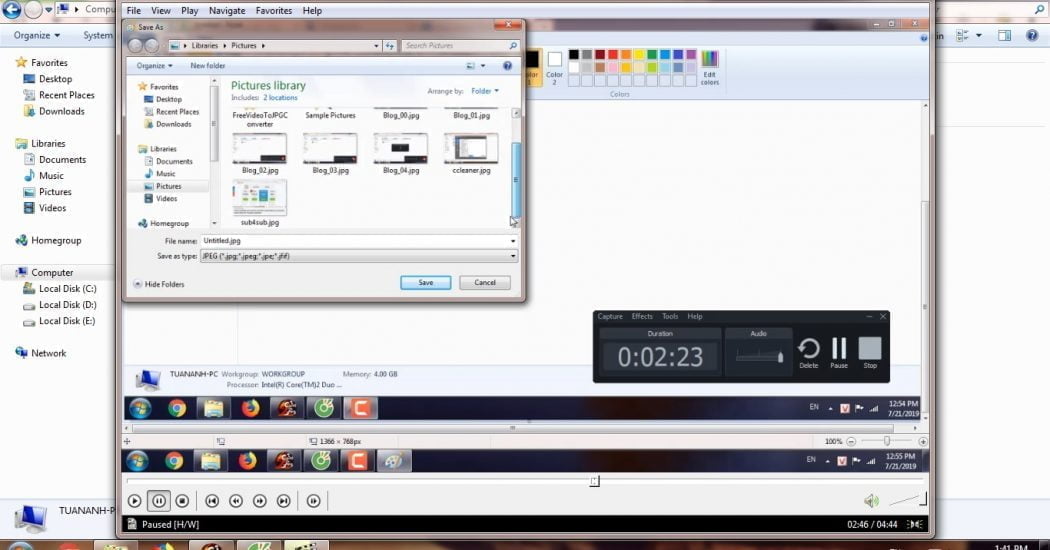This screenshot has height=550, width=1050.
Task: Open the recorder's Capture menu
Action: tap(610, 316)
